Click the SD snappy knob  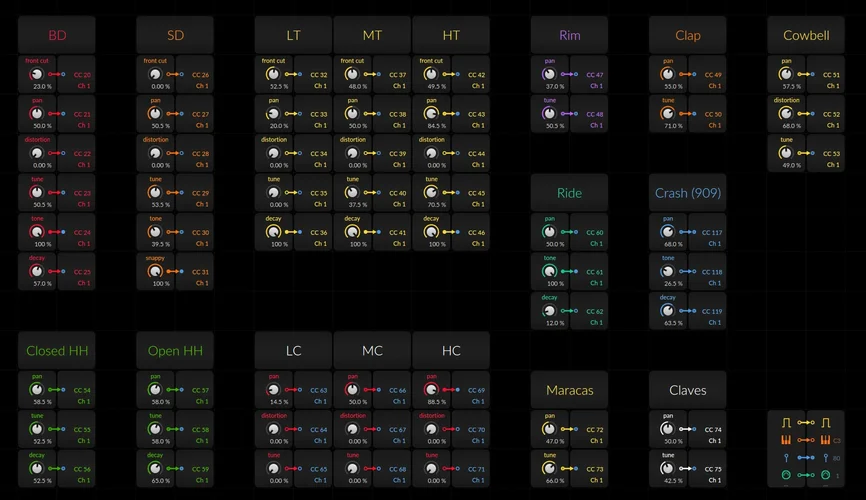coord(155,271)
